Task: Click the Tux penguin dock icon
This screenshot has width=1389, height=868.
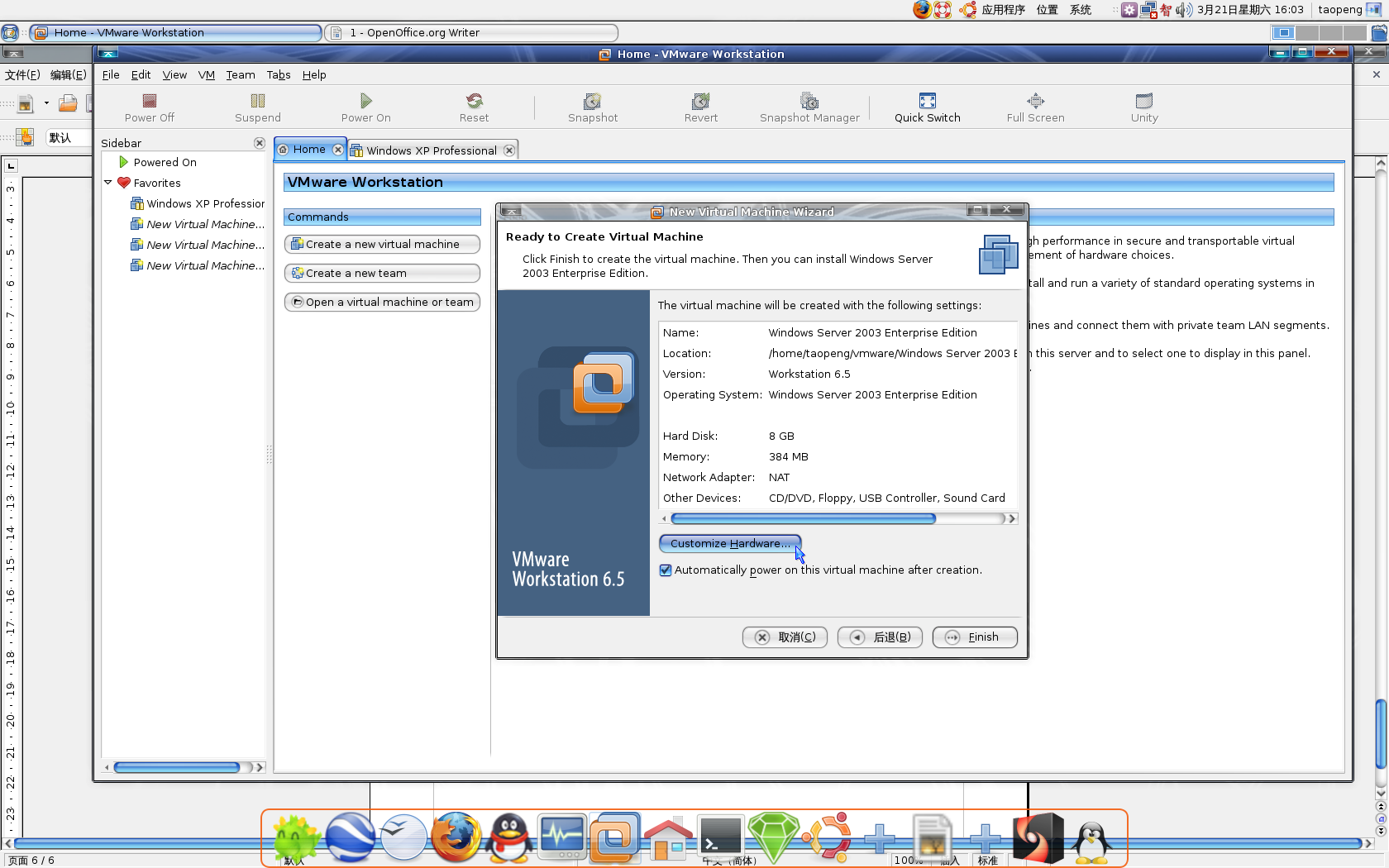Action: click(x=1091, y=842)
